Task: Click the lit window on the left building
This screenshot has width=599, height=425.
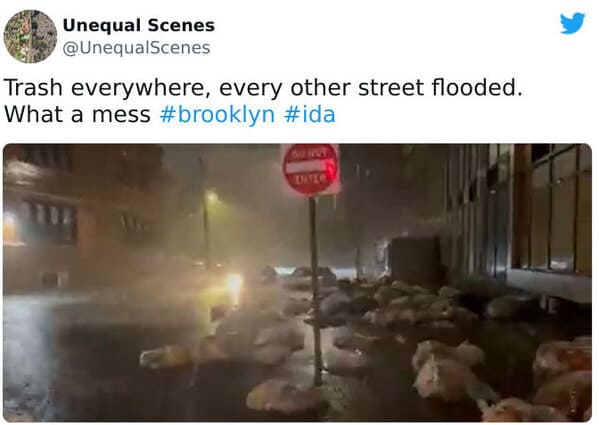Action: 11,228
